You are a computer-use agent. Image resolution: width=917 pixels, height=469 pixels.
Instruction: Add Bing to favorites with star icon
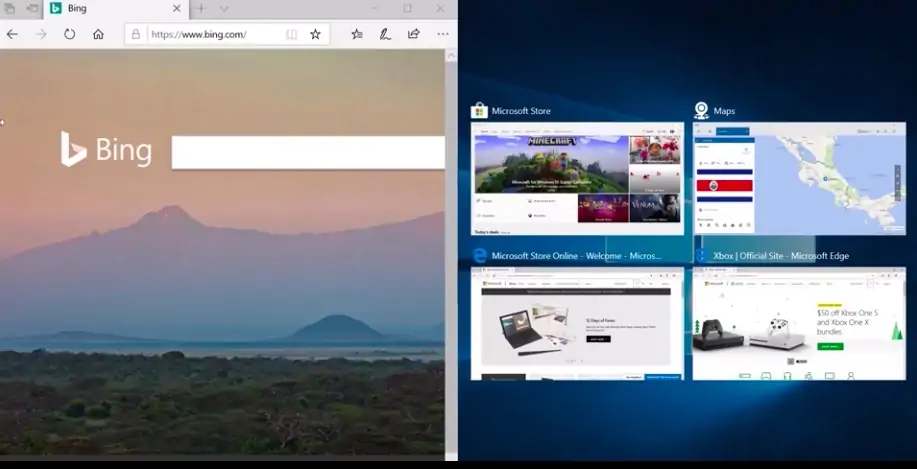pos(315,35)
